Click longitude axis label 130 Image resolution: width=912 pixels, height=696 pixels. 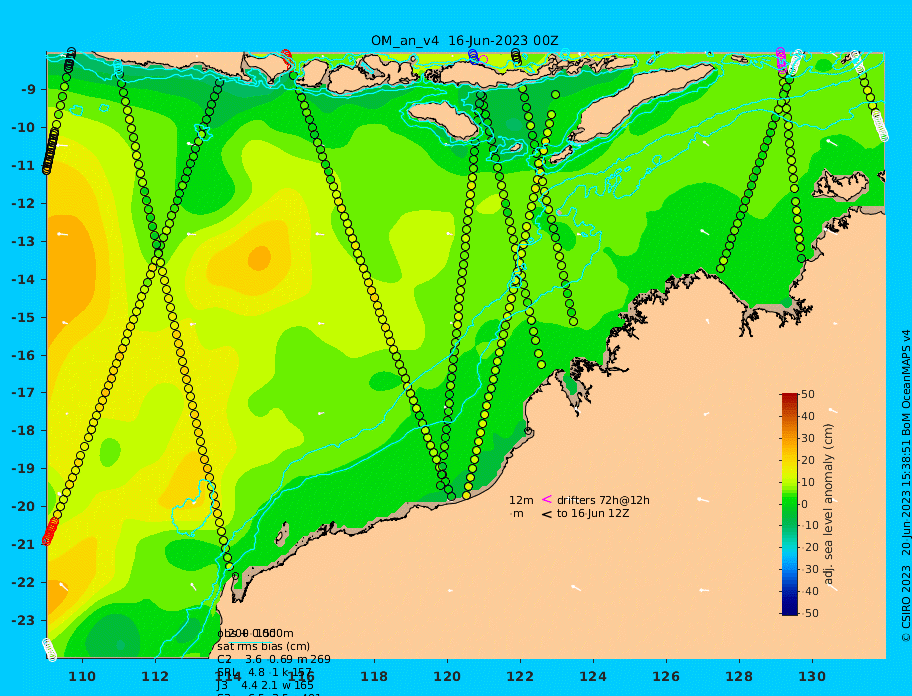812,676
